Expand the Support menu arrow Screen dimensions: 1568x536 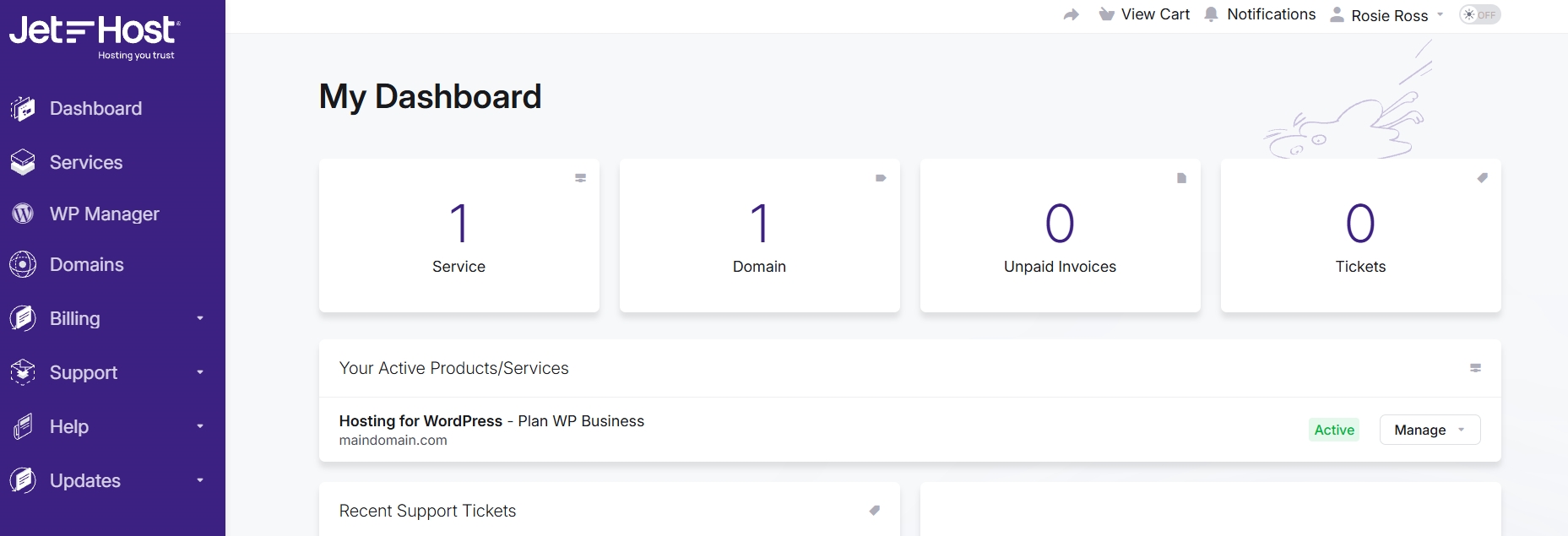(x=200, y=372)
